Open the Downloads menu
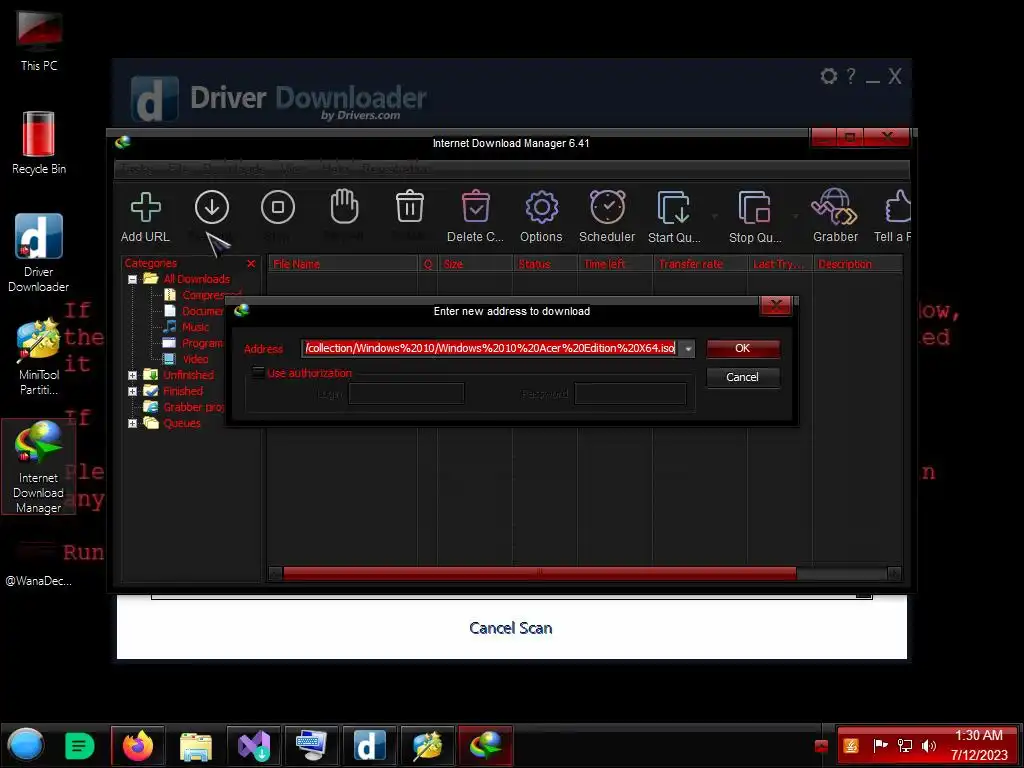Screen dimensions: 1024x768 pyautogui.click(x=234, y=168)
